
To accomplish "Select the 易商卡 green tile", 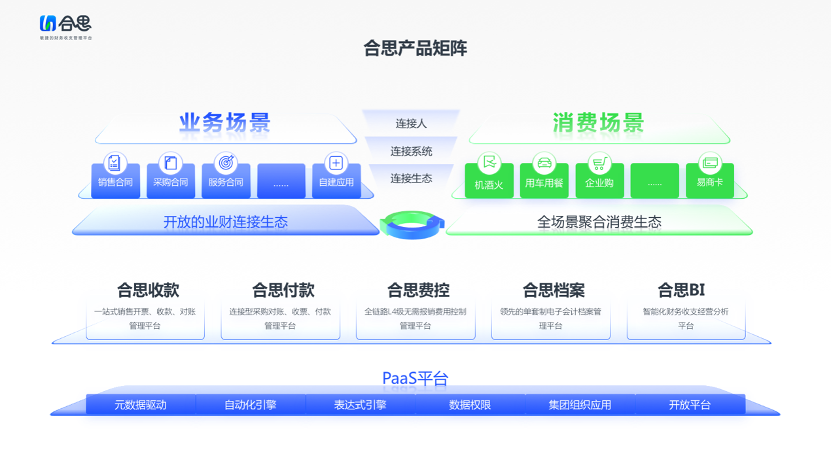I will click(710, 181).
